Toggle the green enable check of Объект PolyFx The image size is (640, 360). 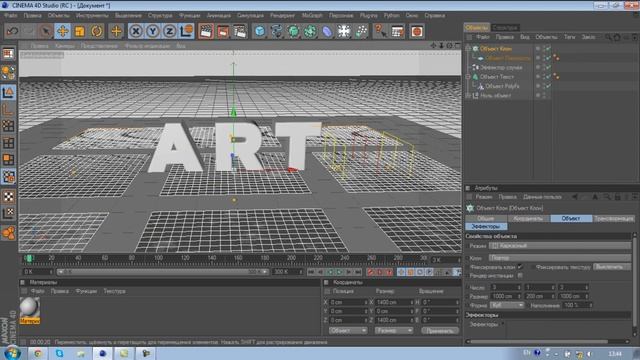(x=548, y=86)
